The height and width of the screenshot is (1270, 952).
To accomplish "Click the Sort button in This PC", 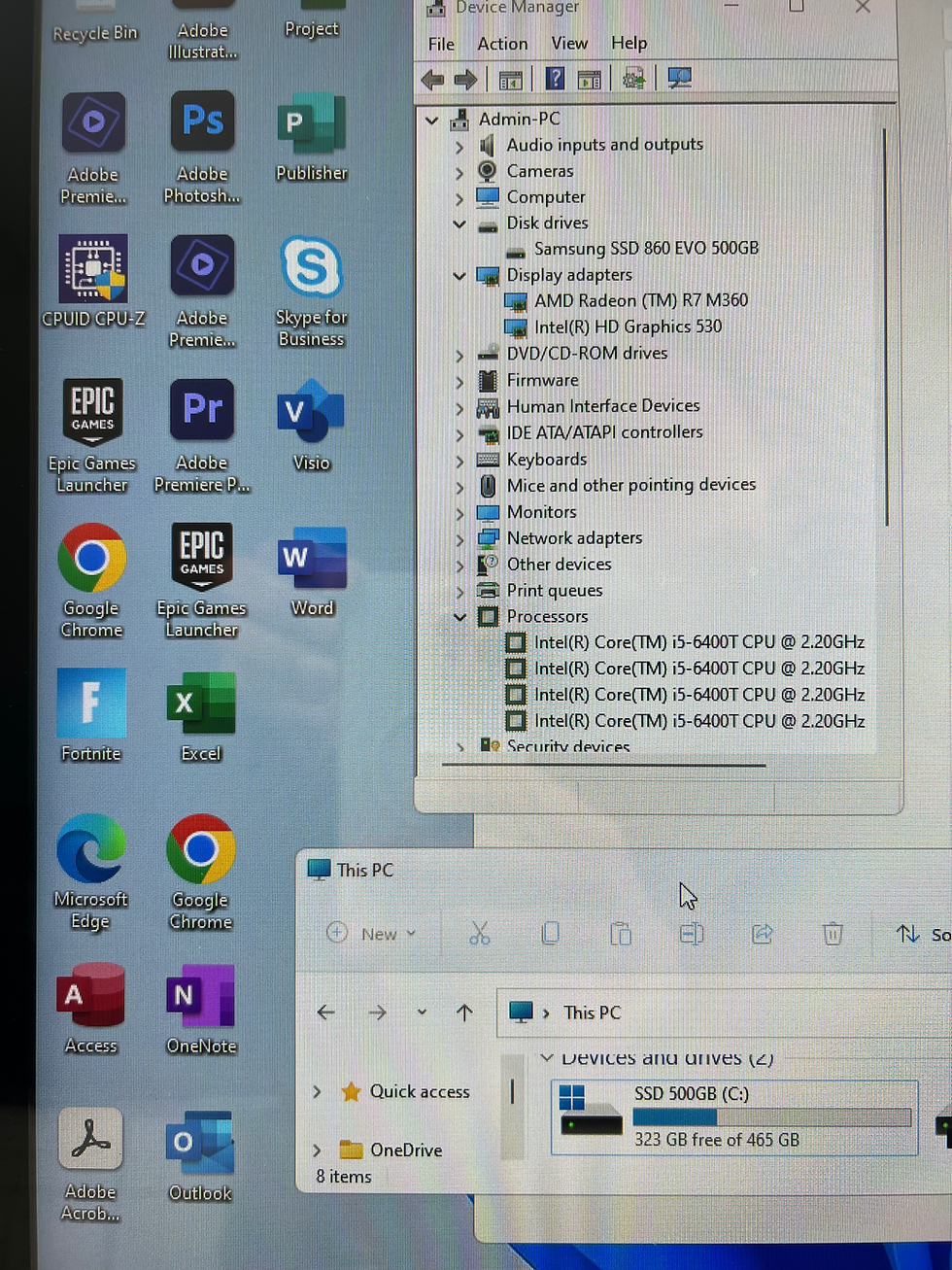I will [x=922, y=935].
